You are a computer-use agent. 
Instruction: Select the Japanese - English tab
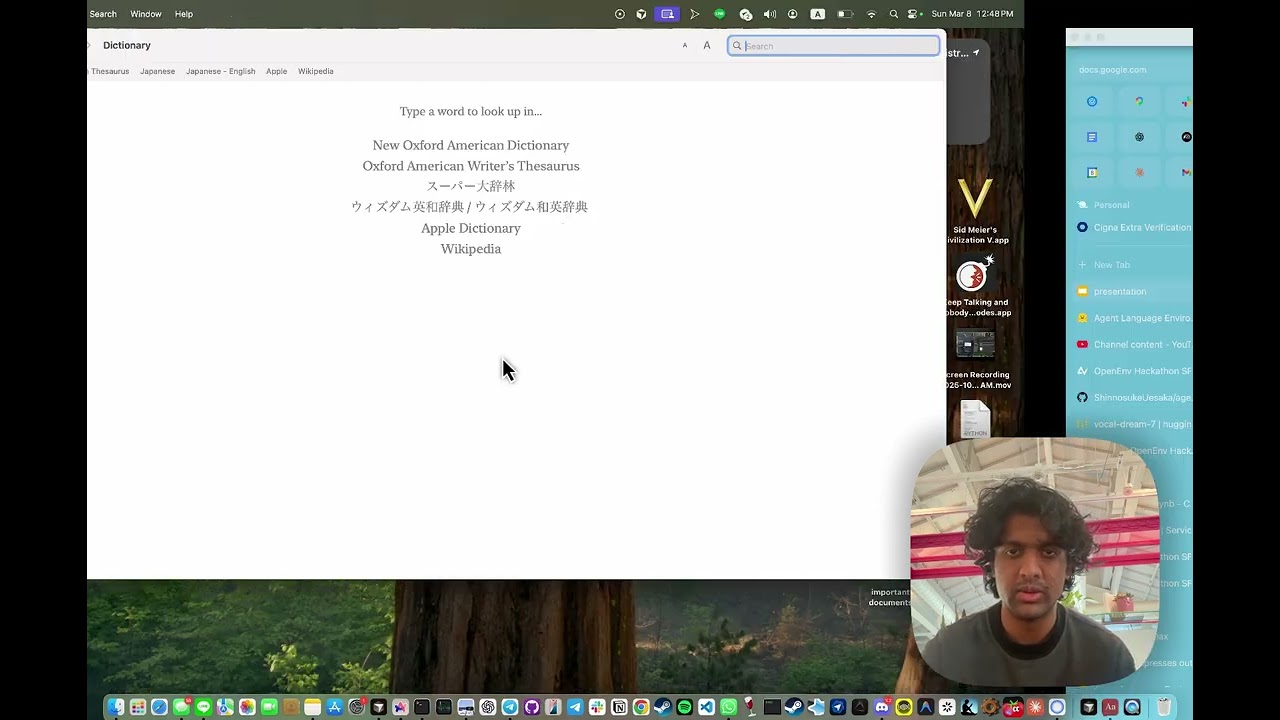(x=220, y=71)
